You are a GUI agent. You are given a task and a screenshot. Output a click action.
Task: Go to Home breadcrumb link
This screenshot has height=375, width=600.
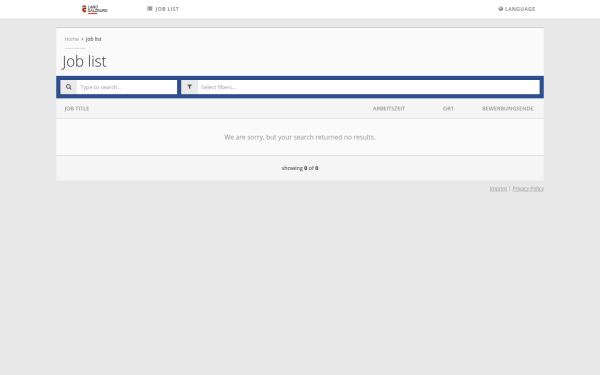pyautogui.click(x=72, y=39)
